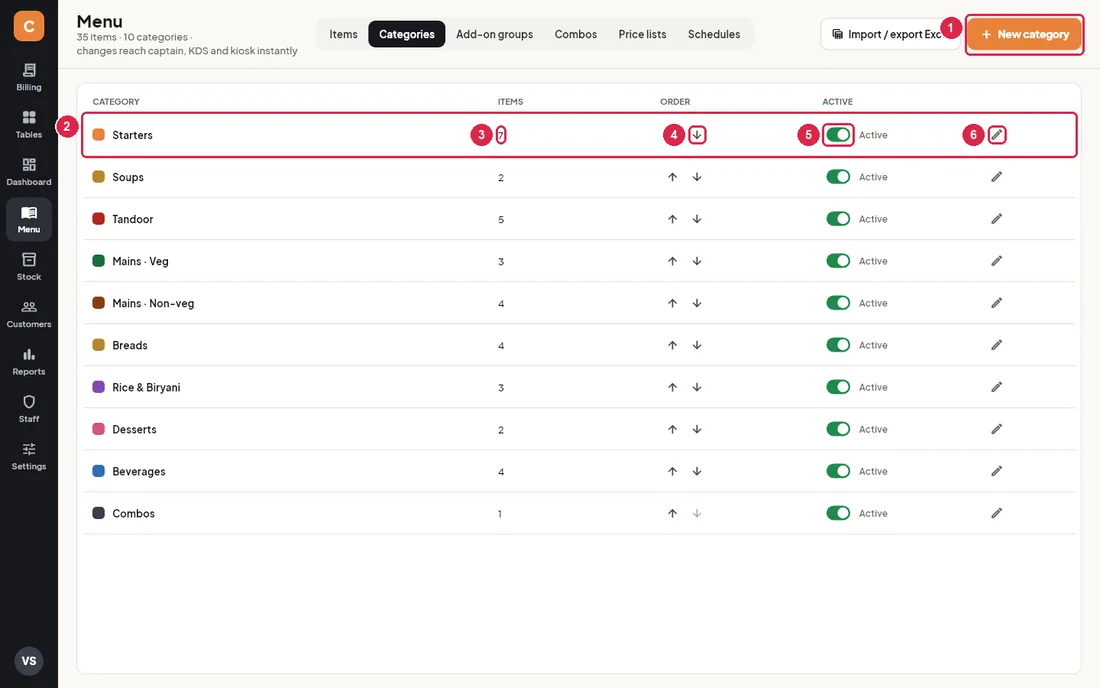Open the Add-on groups tab
Screen dimensions: 1100x688
pyautogui.click(x=495, y=34)
